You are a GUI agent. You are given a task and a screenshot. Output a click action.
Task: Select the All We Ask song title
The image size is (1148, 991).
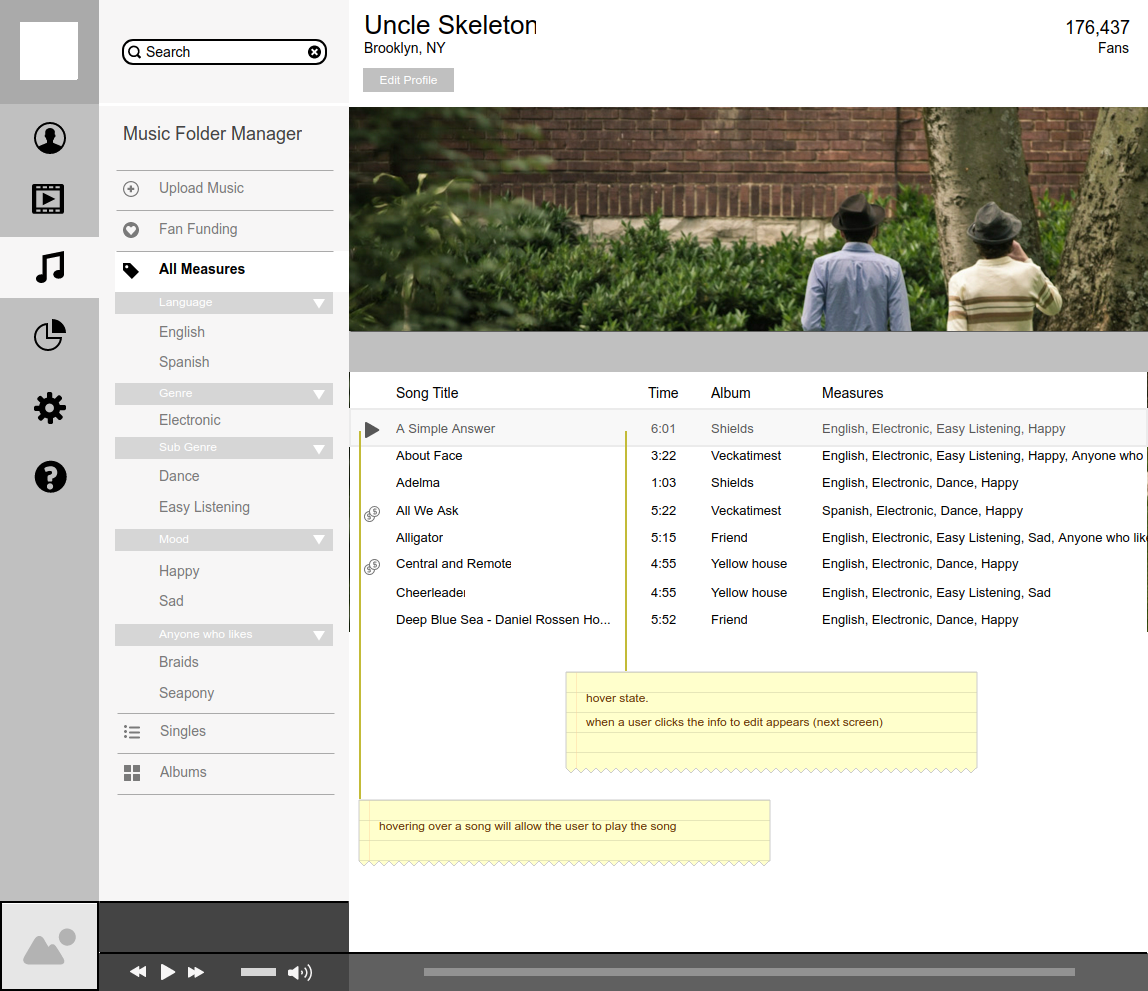(x=427, y=511)
